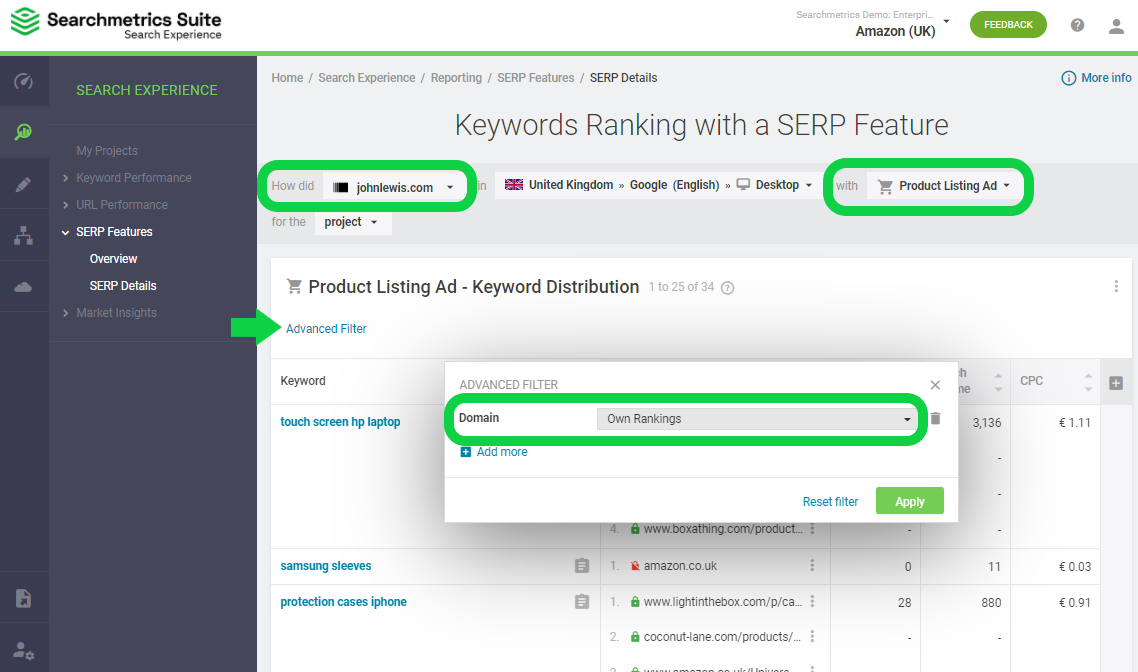Click the www.boxathing.com/product... URL entry
The width and height of the screenshot is (1138, 672).
pyautogui.click(x=723, y=529)
